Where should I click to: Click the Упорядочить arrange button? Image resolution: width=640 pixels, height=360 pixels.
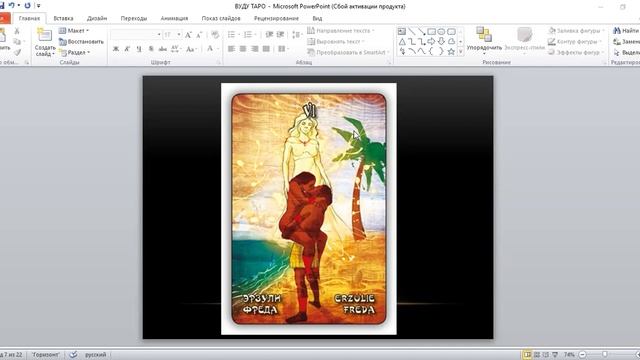pos(484,41)
